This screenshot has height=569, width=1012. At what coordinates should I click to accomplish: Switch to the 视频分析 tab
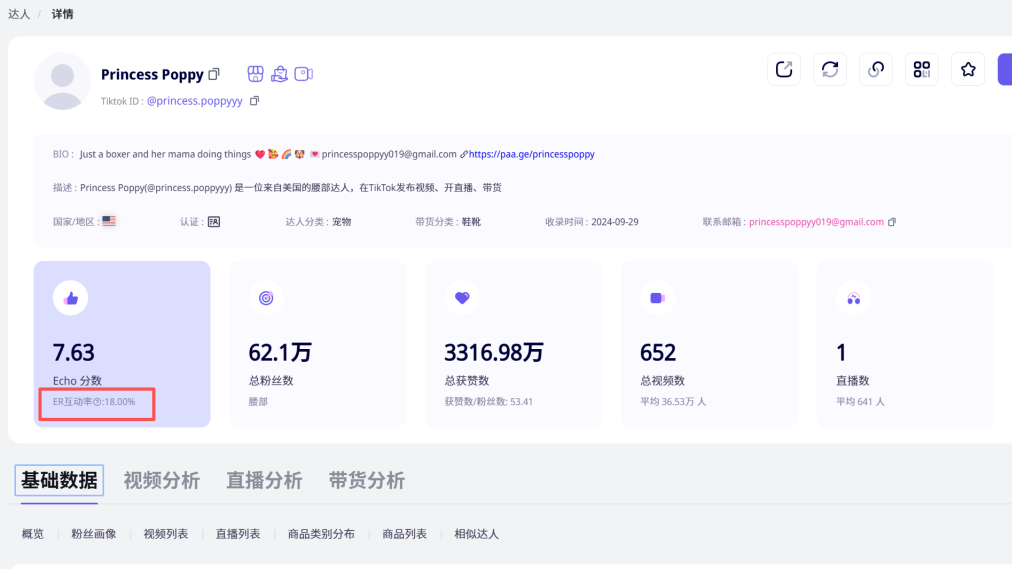point(161,481)
